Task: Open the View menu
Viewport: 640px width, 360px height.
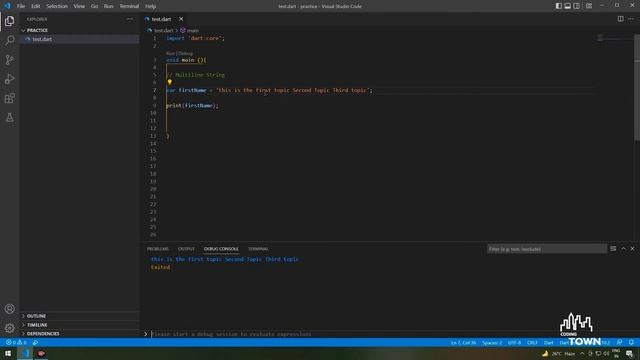Action: coord(79,6)
